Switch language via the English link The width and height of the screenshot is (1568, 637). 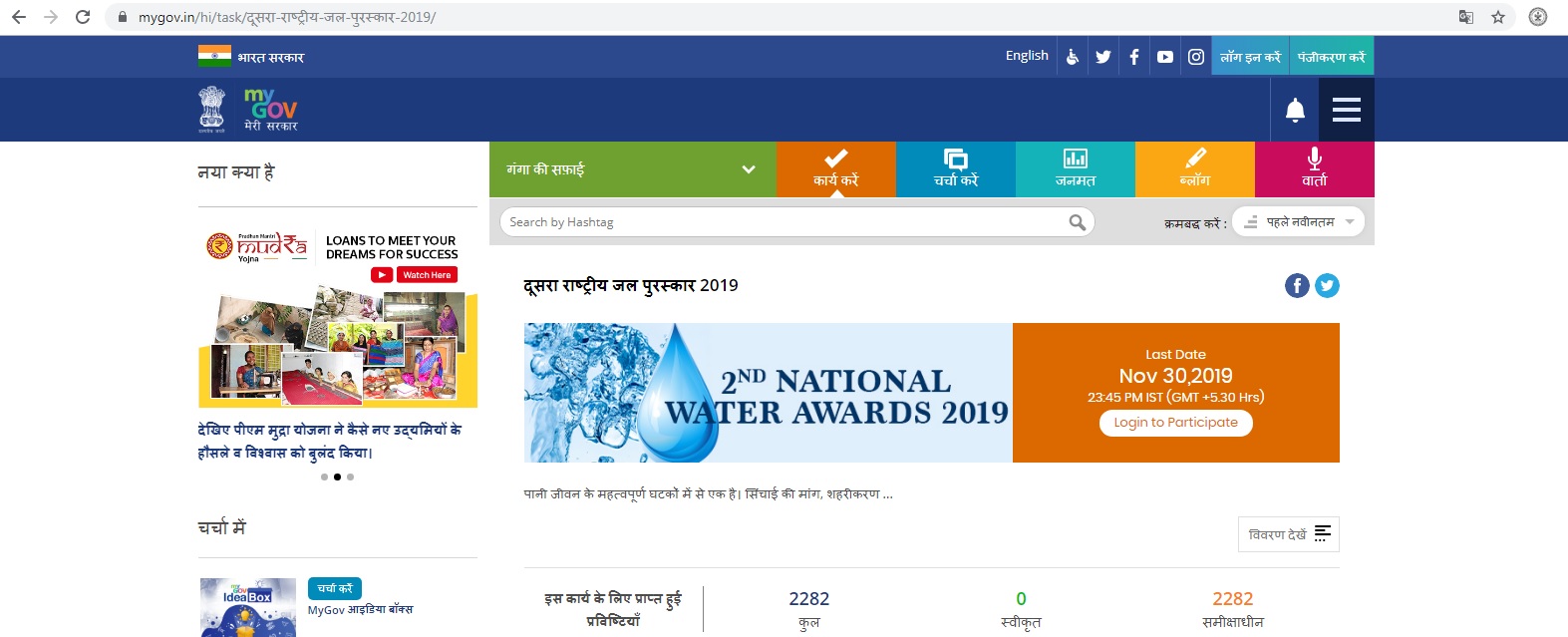(1027, 56)
